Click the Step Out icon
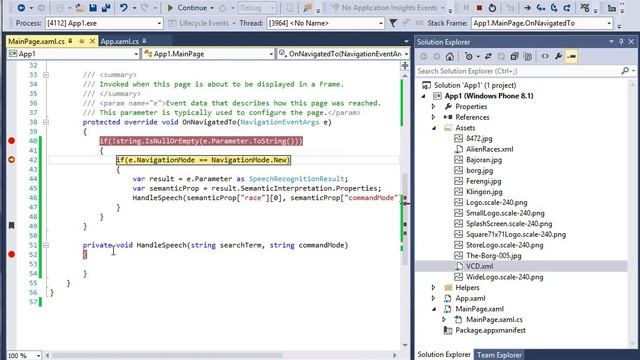 (x=567, y=8)
